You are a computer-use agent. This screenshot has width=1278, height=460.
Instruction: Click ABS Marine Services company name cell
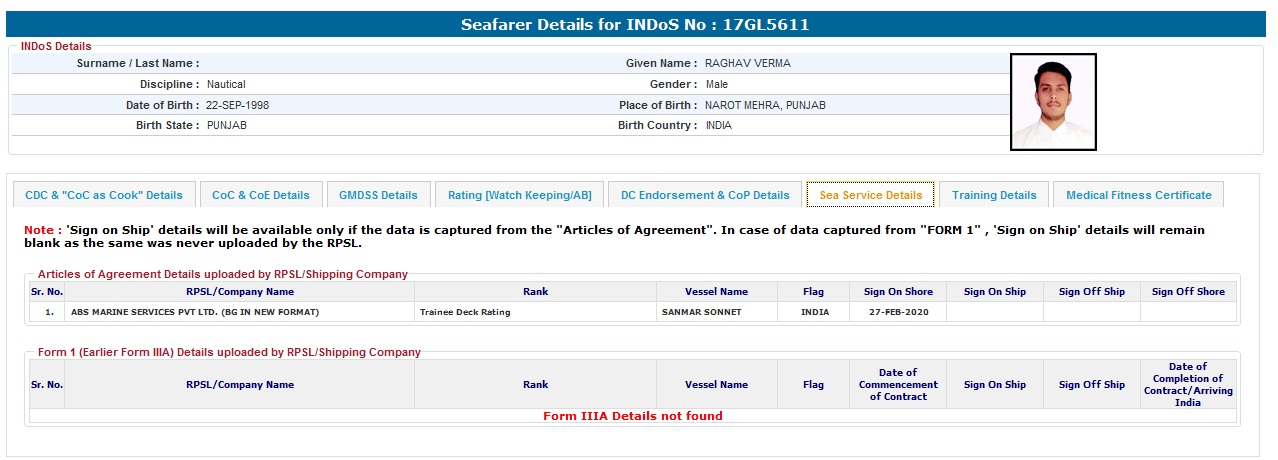tap(195, 312)
